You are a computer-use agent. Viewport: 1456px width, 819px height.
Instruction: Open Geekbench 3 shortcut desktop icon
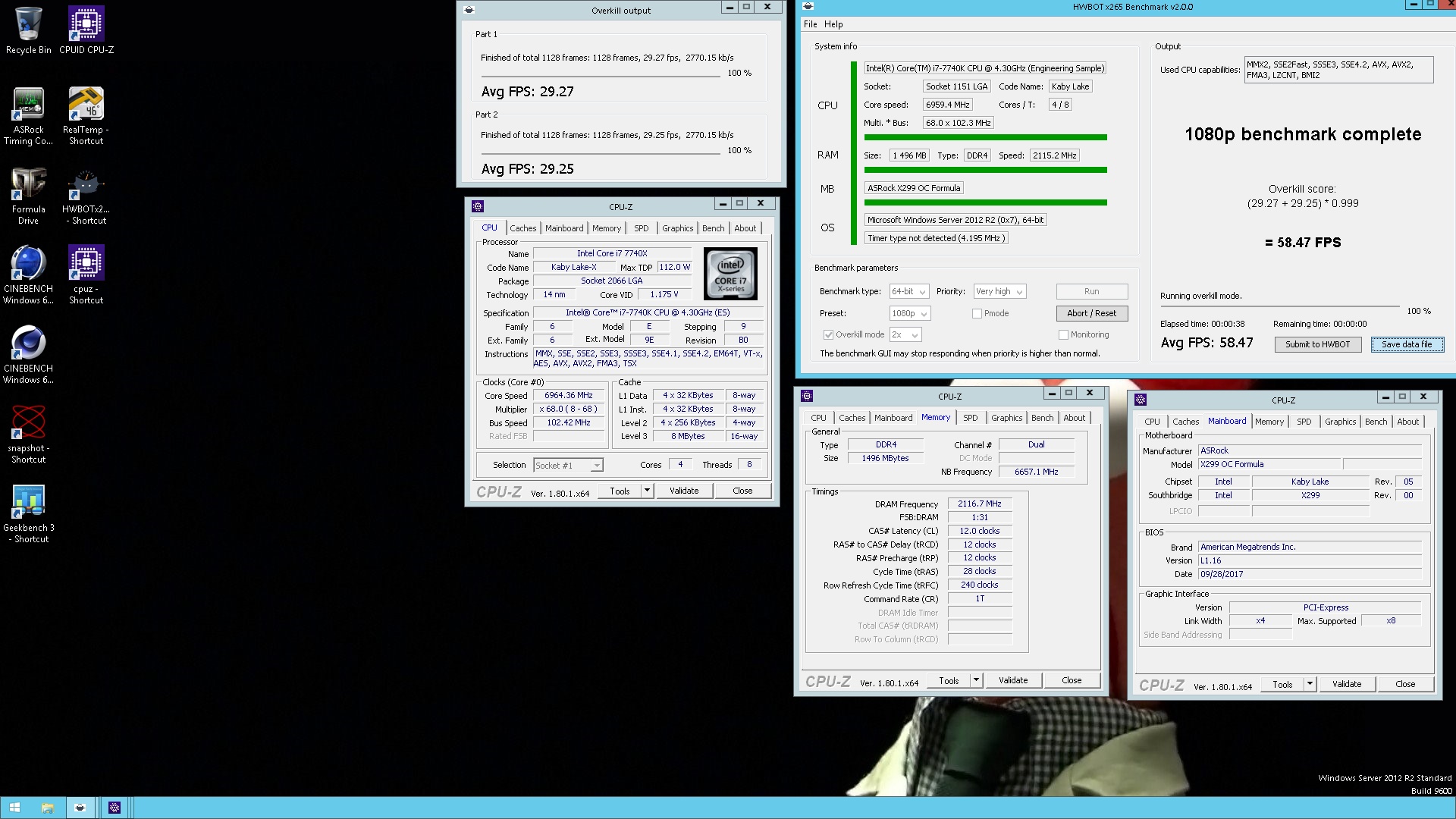pos(28,514)
